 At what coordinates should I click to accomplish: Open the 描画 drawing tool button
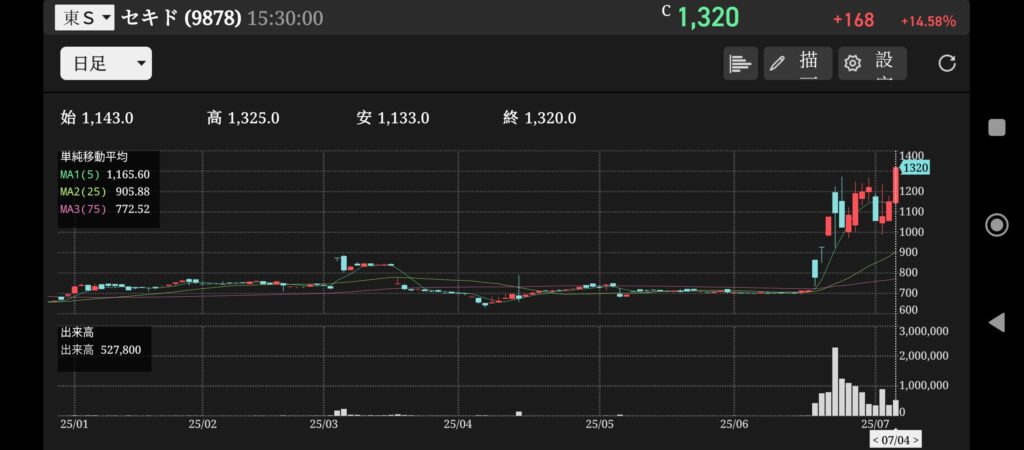click(x=797, y=63)
